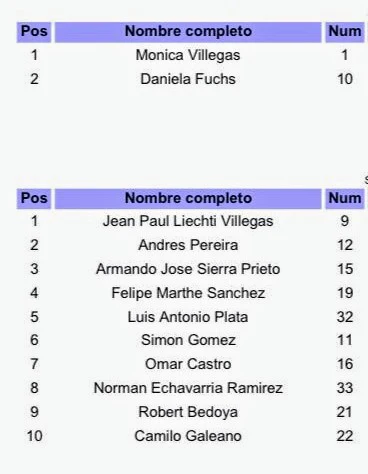Click the second table's Num header
Screen dimensions: 368x474
(x=345, y=199)
